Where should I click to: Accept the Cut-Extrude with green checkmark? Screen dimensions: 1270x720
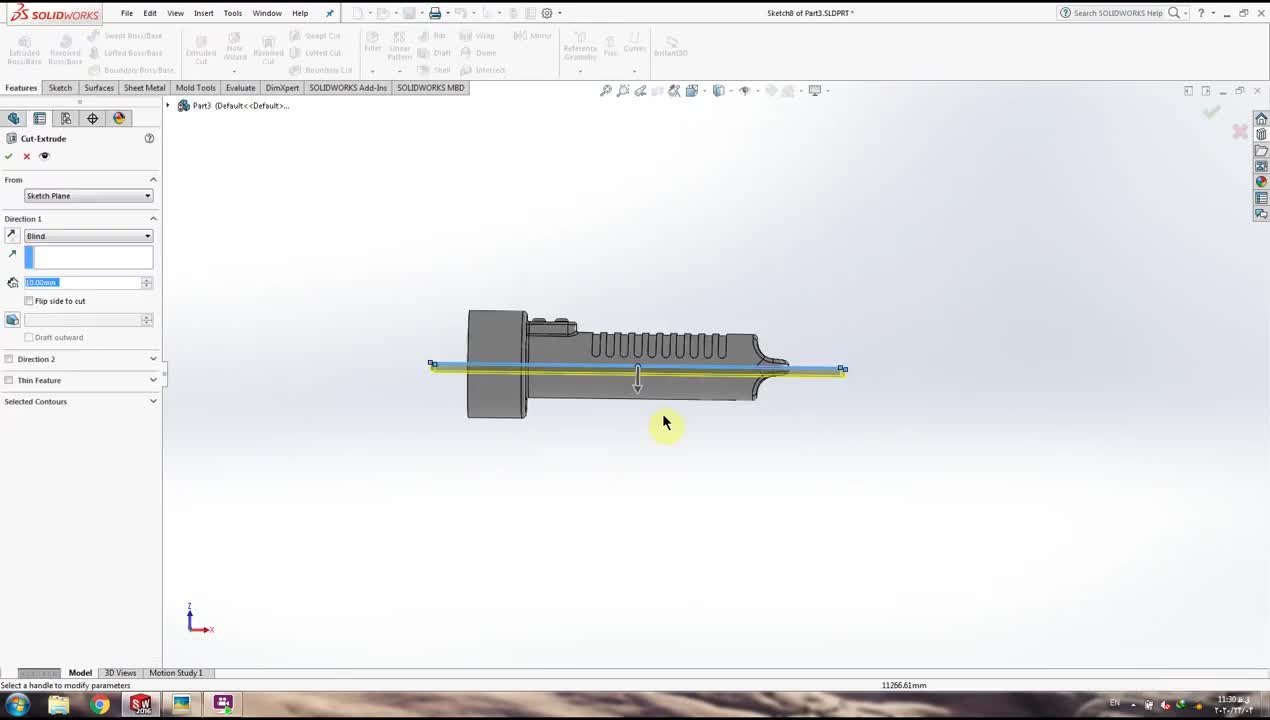pos(9,156)
